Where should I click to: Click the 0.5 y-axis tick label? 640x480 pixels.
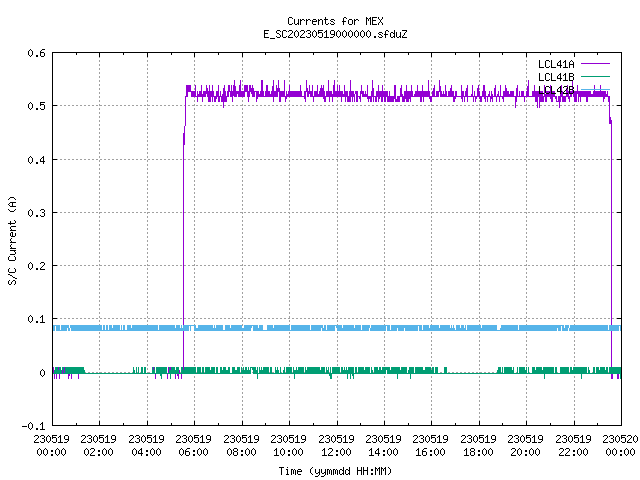[x=36, y=106]
